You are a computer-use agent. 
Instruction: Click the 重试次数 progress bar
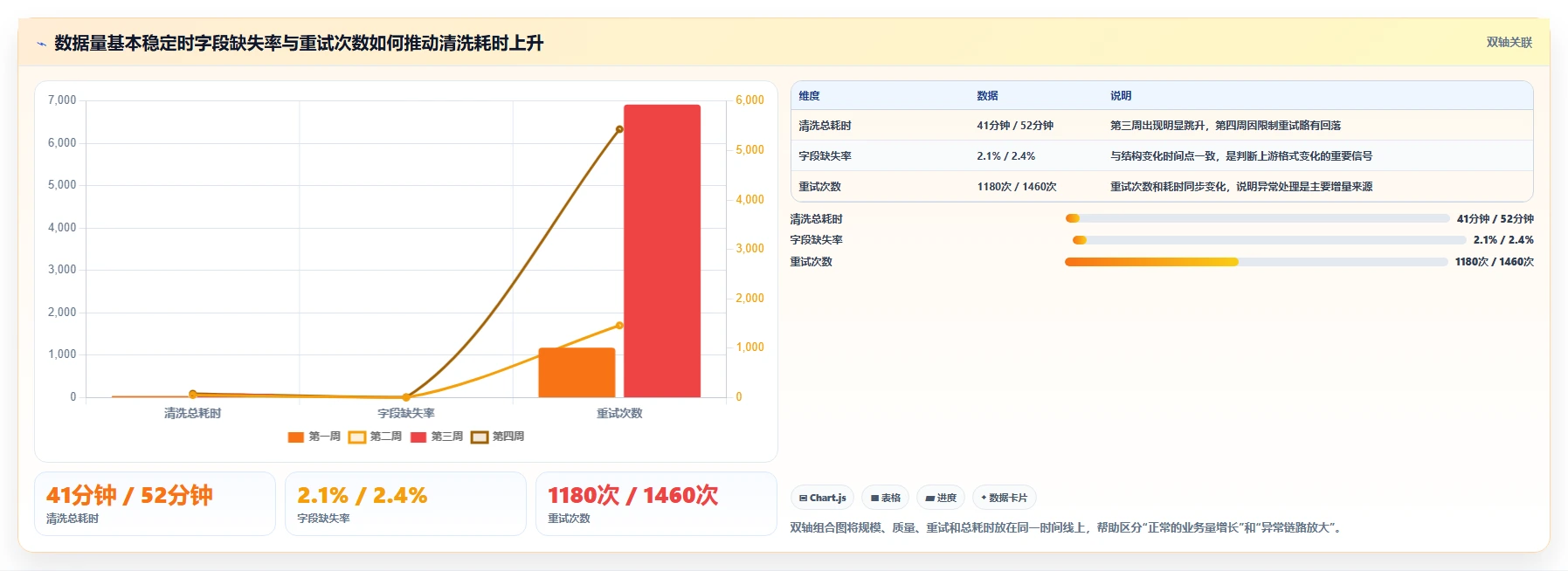coord(1256,262)
